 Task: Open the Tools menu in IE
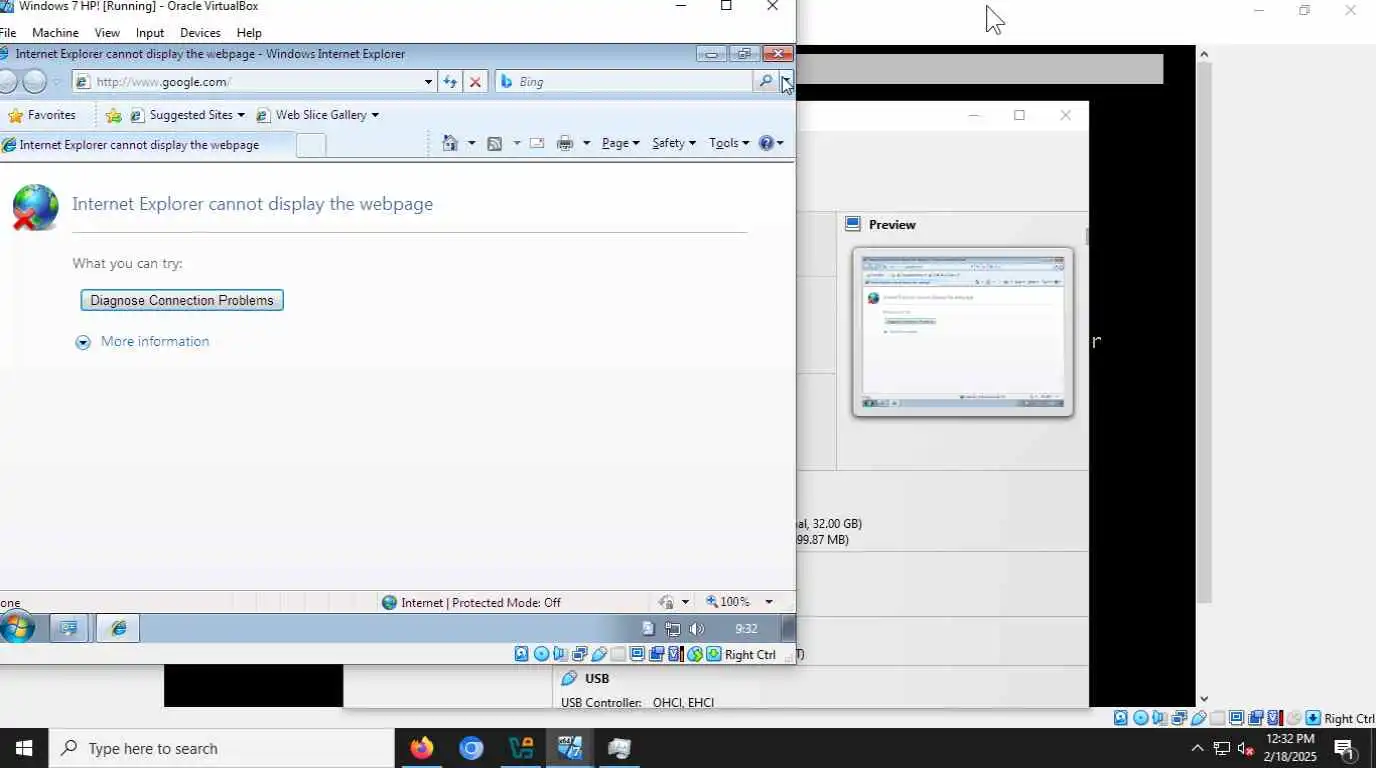point(729,143)
